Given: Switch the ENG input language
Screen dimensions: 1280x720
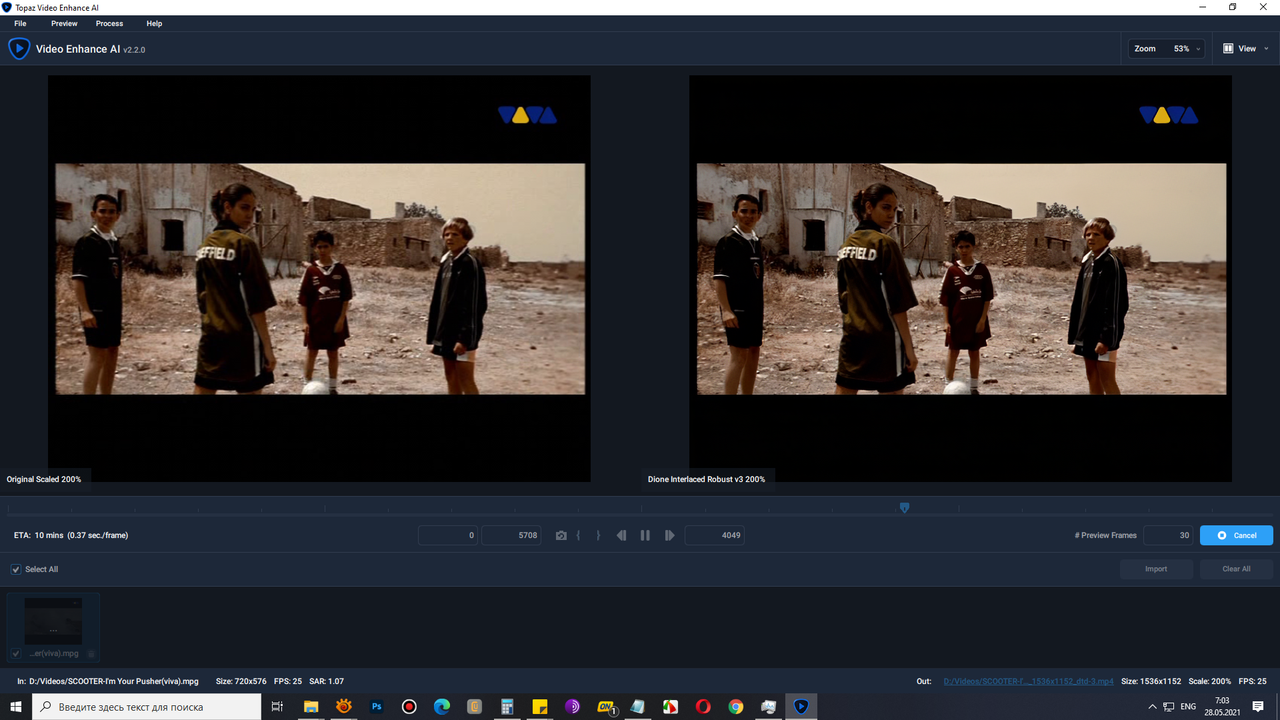Looking at the screenshot, I should 1188,706.
